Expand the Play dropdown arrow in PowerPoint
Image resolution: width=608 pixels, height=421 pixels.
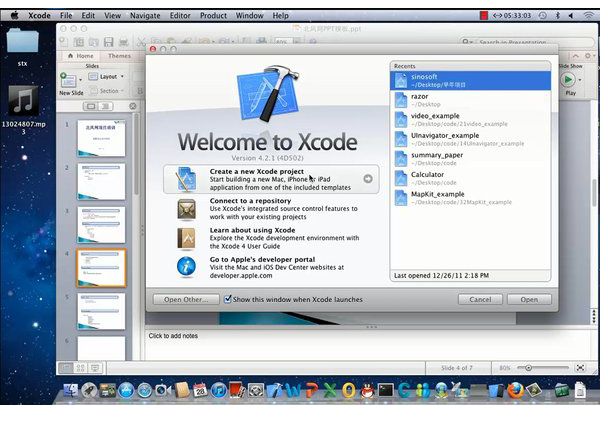[x=580, y=80]
